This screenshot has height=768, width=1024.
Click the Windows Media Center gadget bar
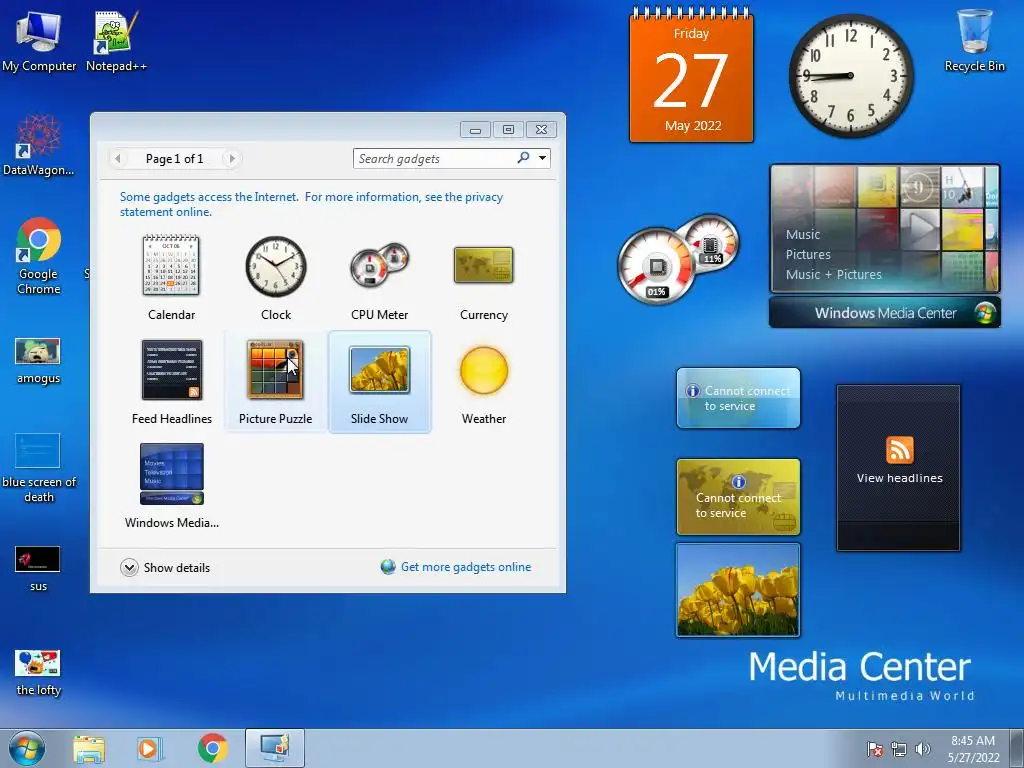884,313
